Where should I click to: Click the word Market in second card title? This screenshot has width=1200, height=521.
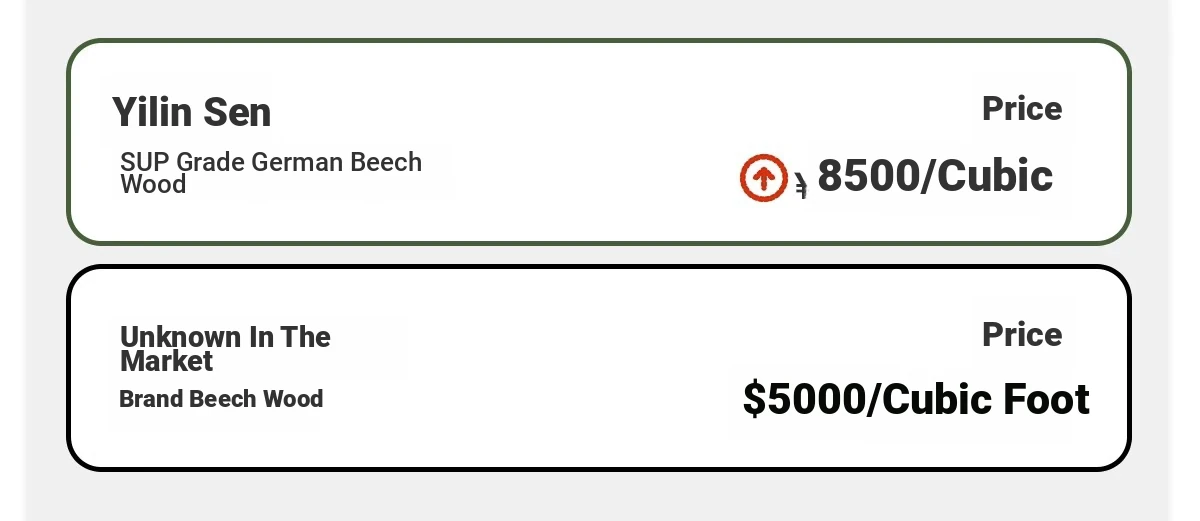167,361
